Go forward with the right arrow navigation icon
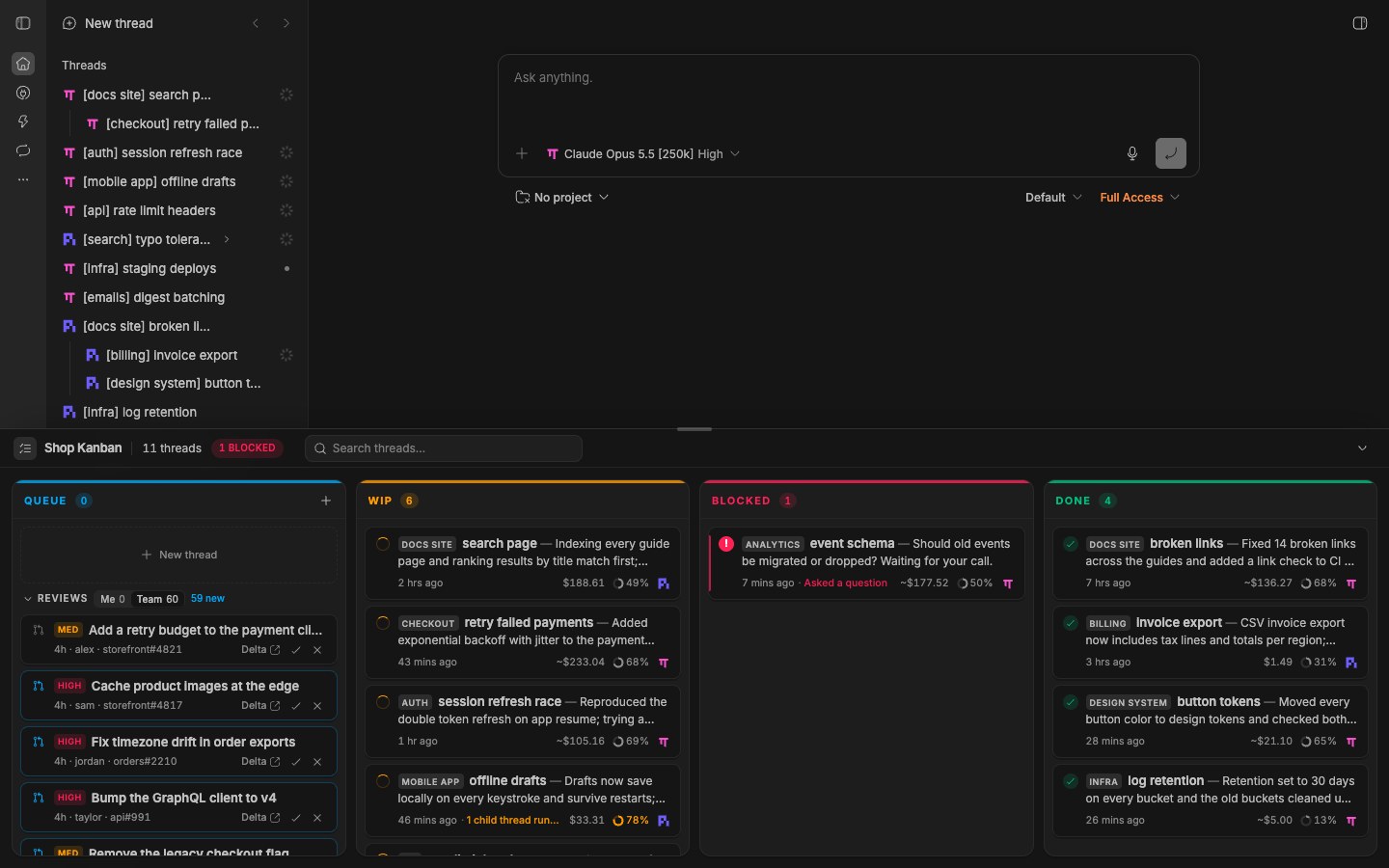Viewport: 1389px width, 868px height. point(286,23)
